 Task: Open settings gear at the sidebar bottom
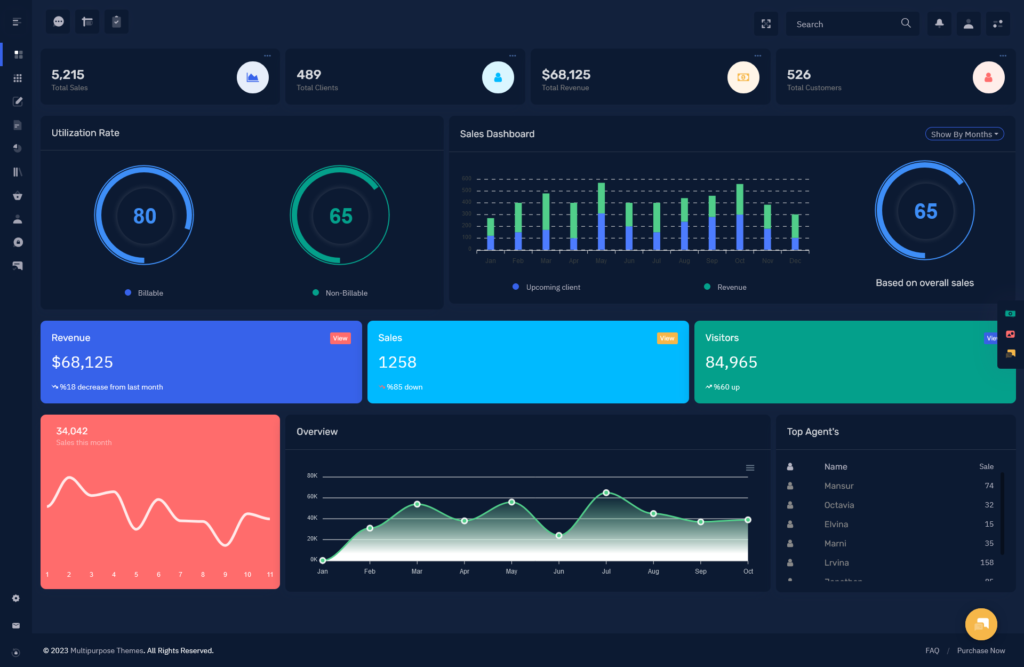click(16, 598)
